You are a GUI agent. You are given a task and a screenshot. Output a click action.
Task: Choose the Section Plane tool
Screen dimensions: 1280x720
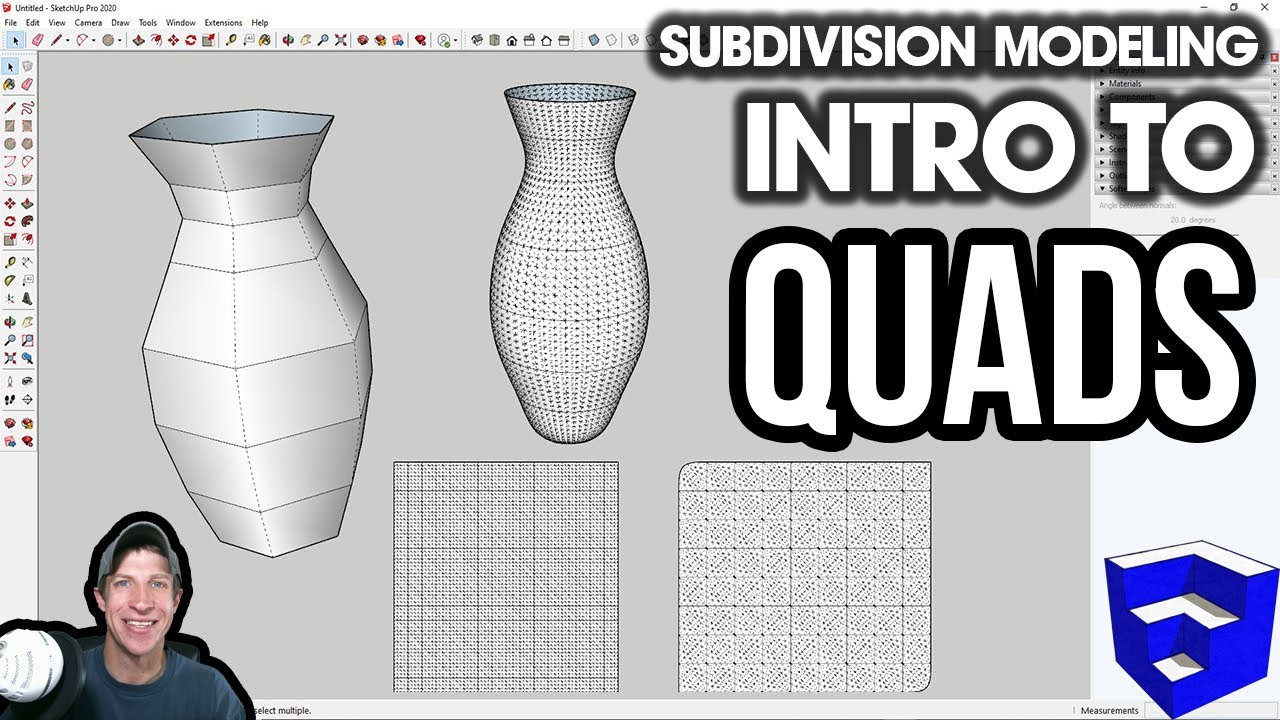pos(27,399)
